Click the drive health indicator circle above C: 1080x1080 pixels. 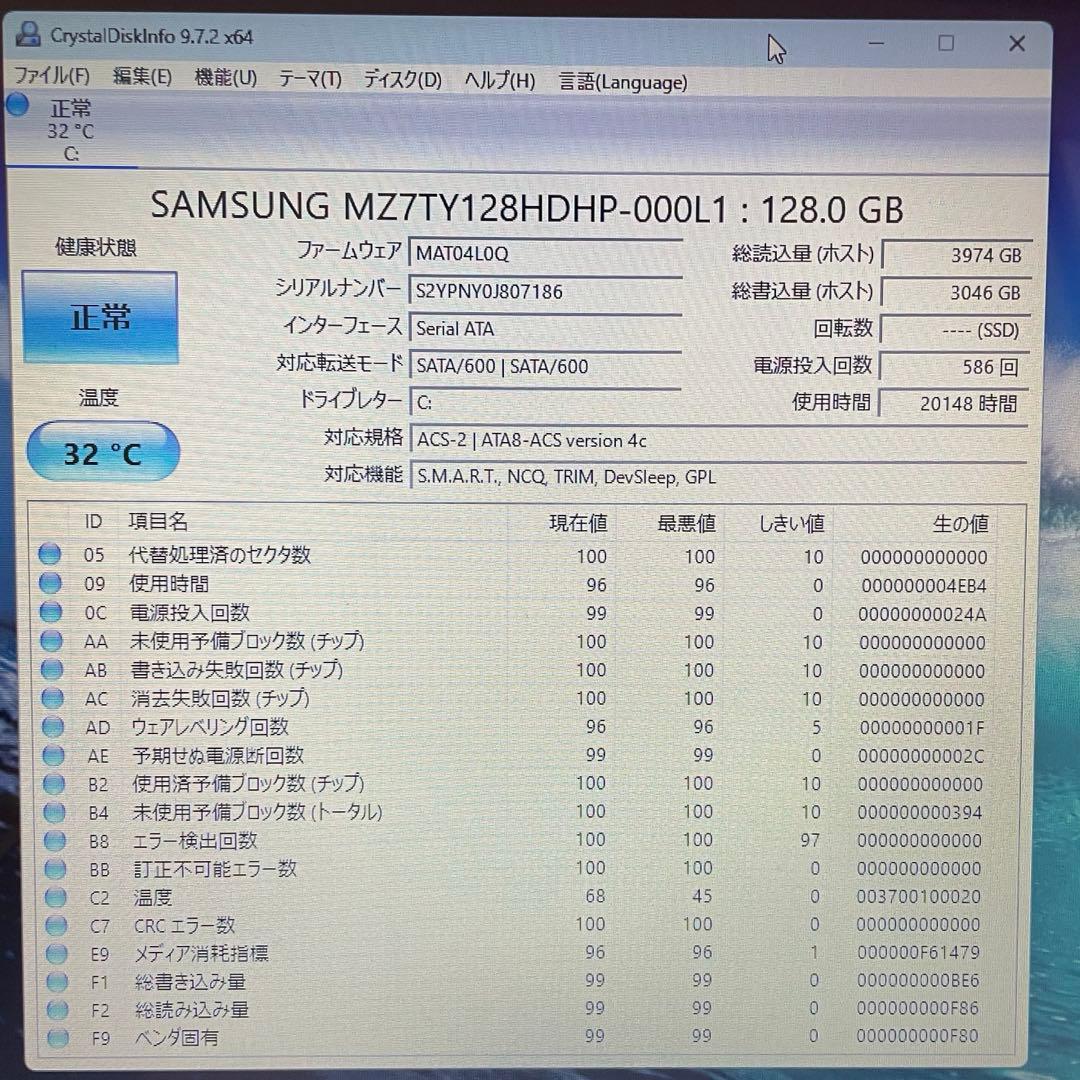[17, 105]
